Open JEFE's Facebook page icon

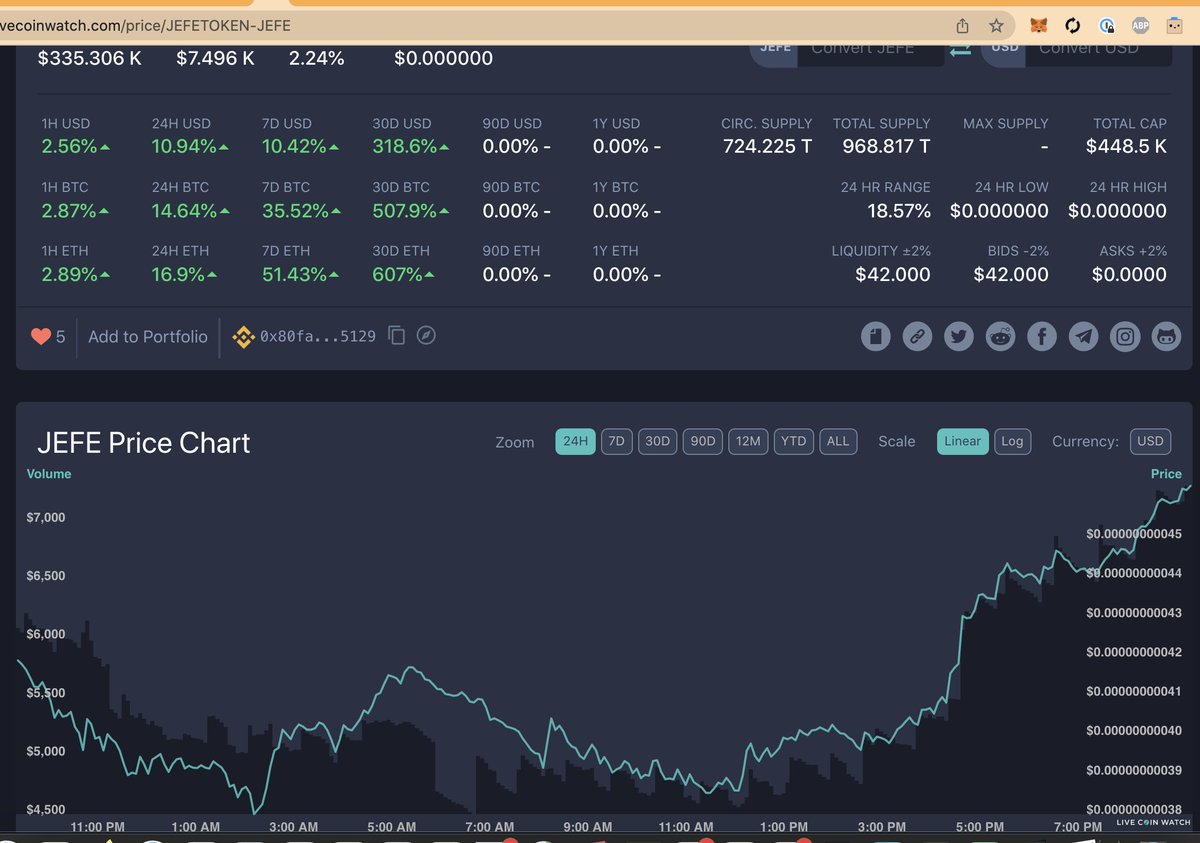(1042, 337)
